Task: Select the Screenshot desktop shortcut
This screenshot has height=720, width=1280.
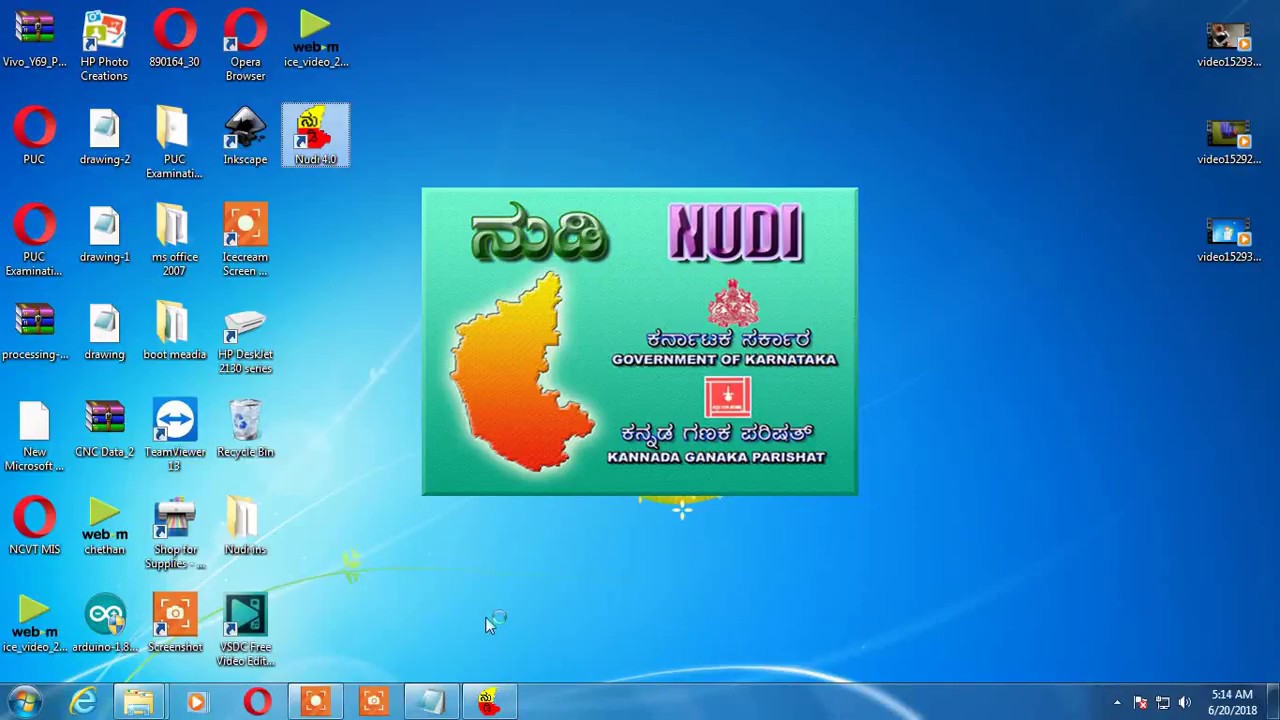Action: 175,623
